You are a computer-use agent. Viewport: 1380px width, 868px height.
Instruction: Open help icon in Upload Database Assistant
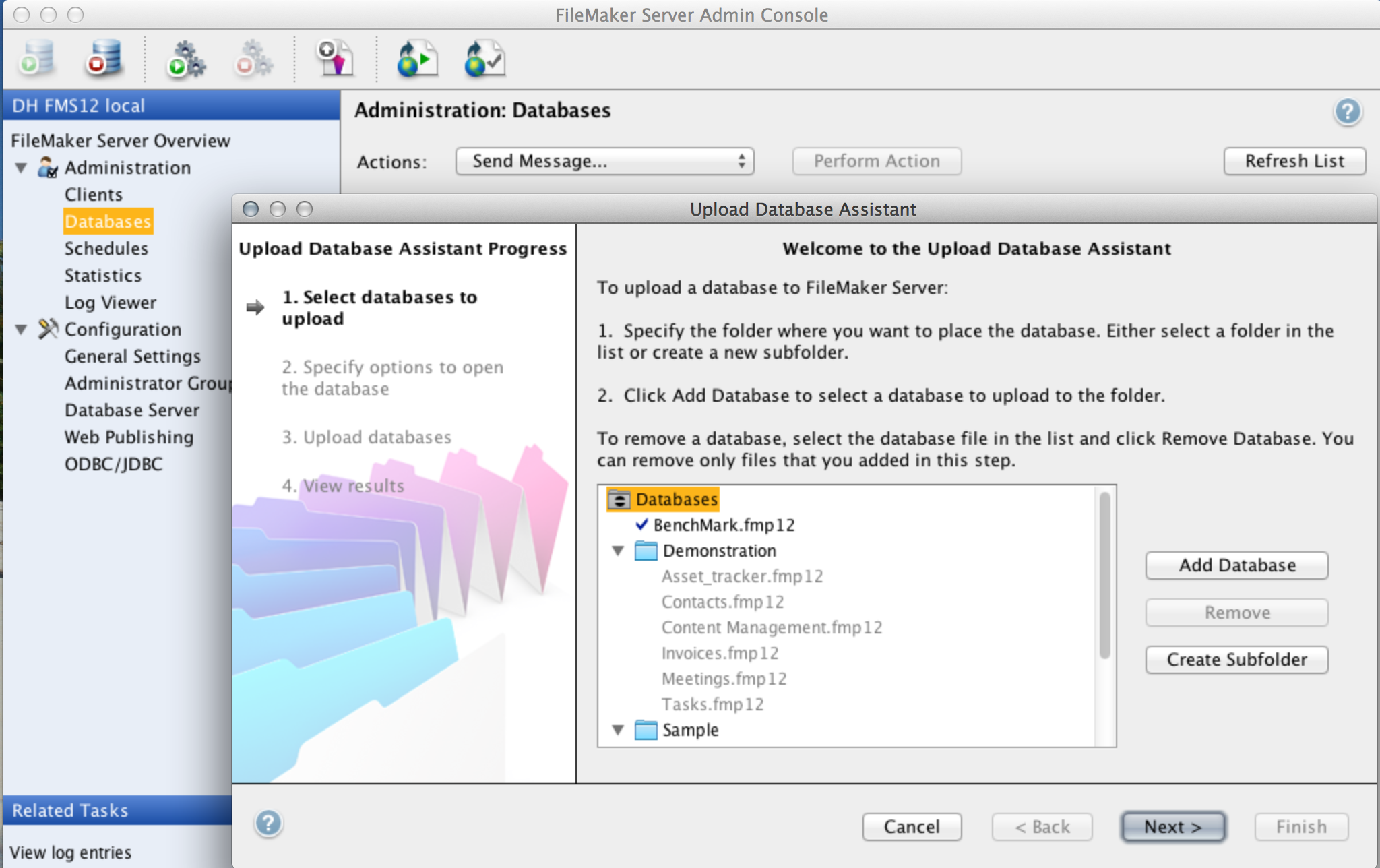tap(268, 824)
